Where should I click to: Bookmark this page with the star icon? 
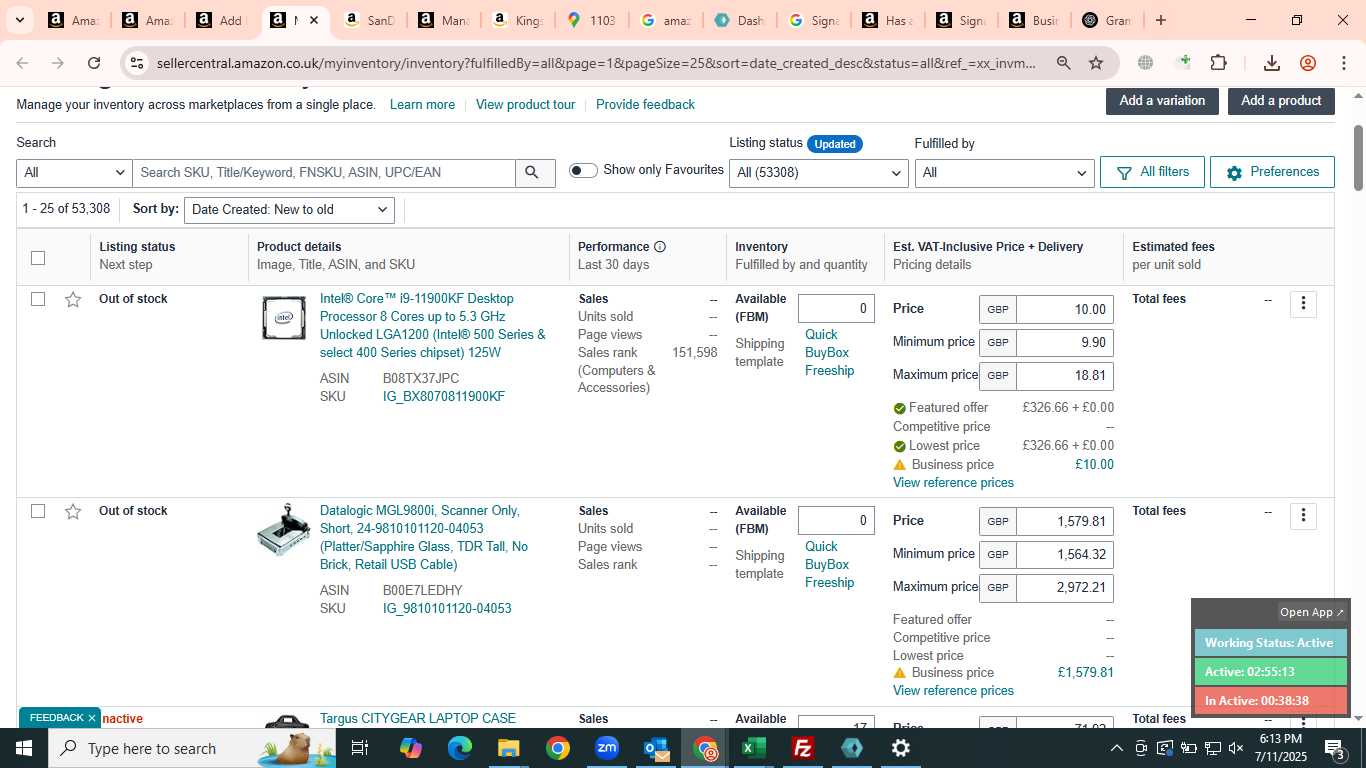(1096, 63)
